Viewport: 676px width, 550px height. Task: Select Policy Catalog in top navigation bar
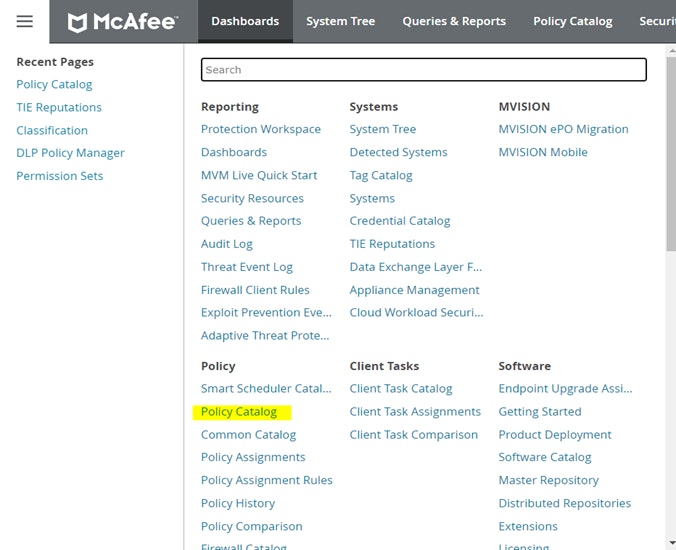[x=572, y=21]
